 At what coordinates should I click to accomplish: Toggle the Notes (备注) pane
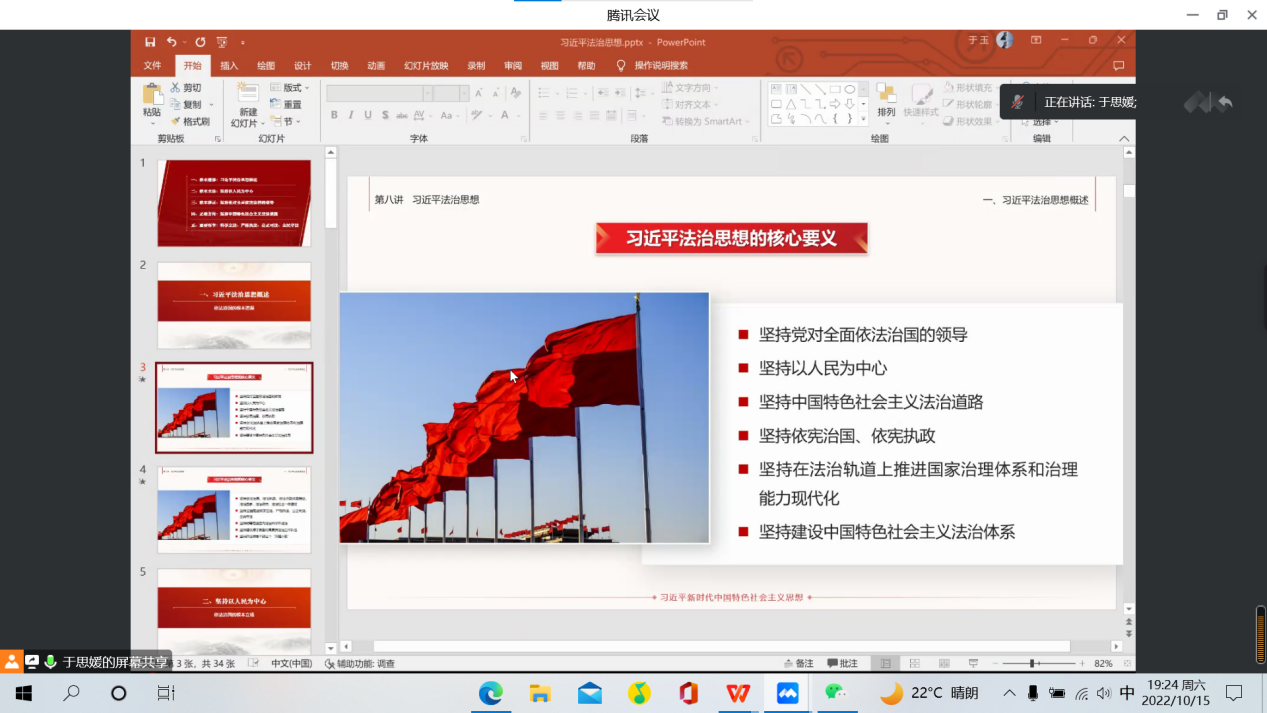click(x=798, y=663)
